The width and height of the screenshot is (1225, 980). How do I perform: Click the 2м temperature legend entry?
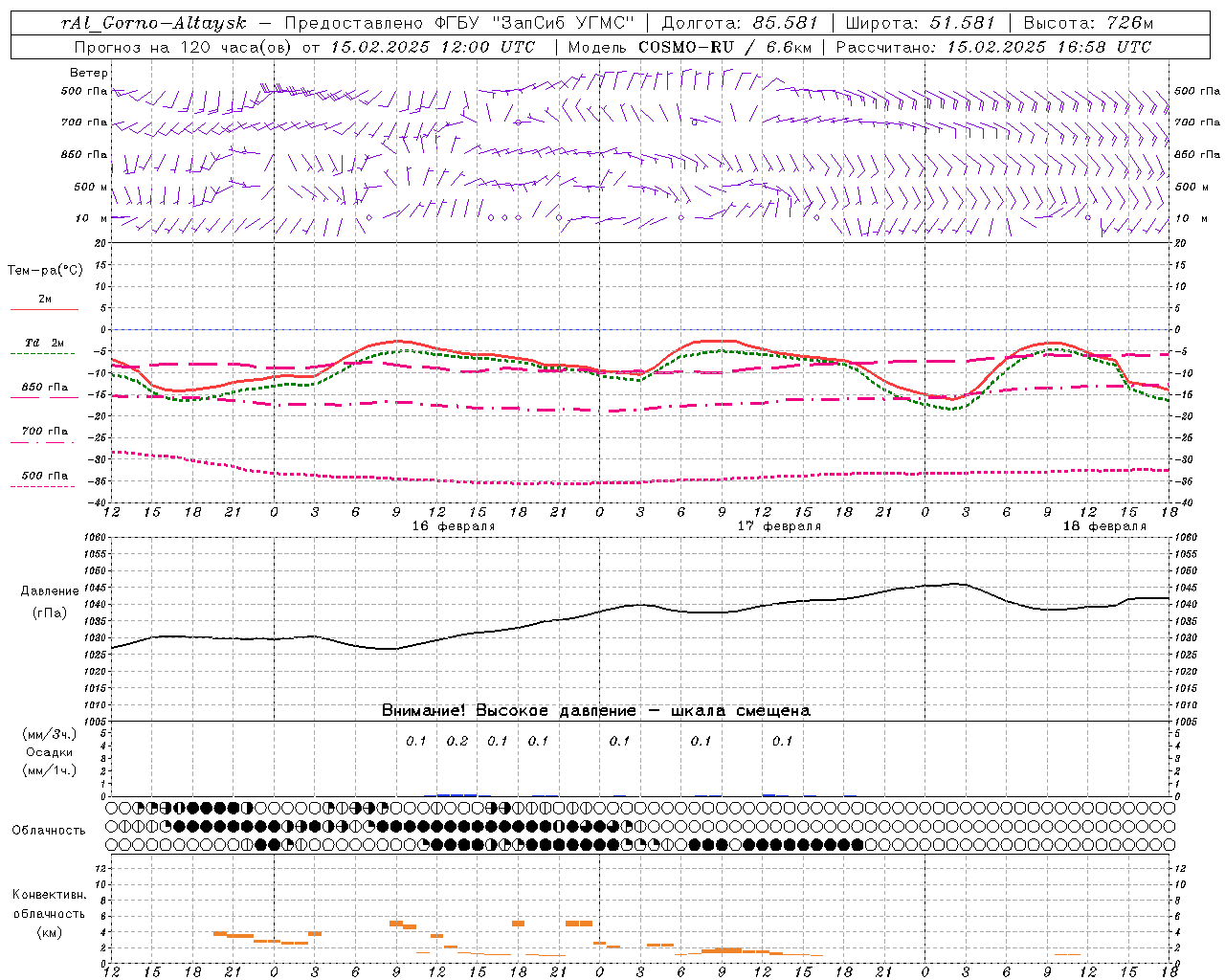(x=45, y=300)
